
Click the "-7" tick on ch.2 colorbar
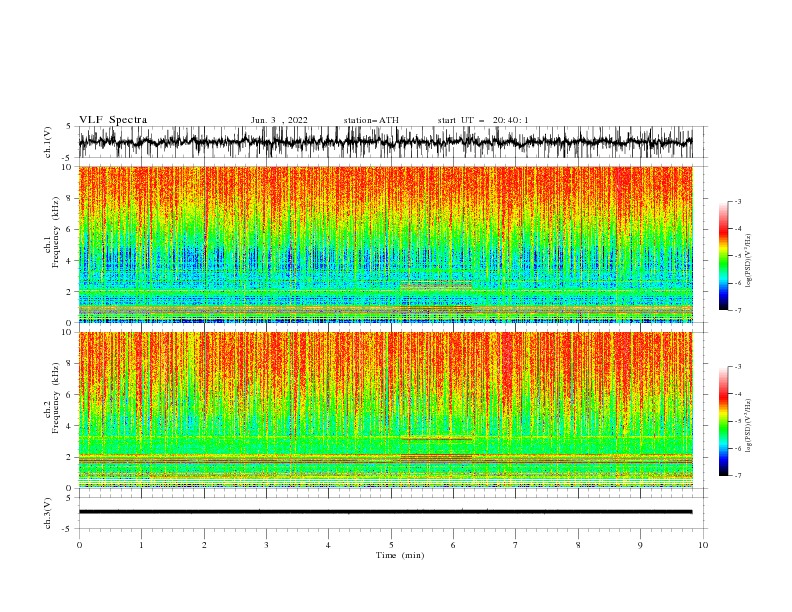737,476
